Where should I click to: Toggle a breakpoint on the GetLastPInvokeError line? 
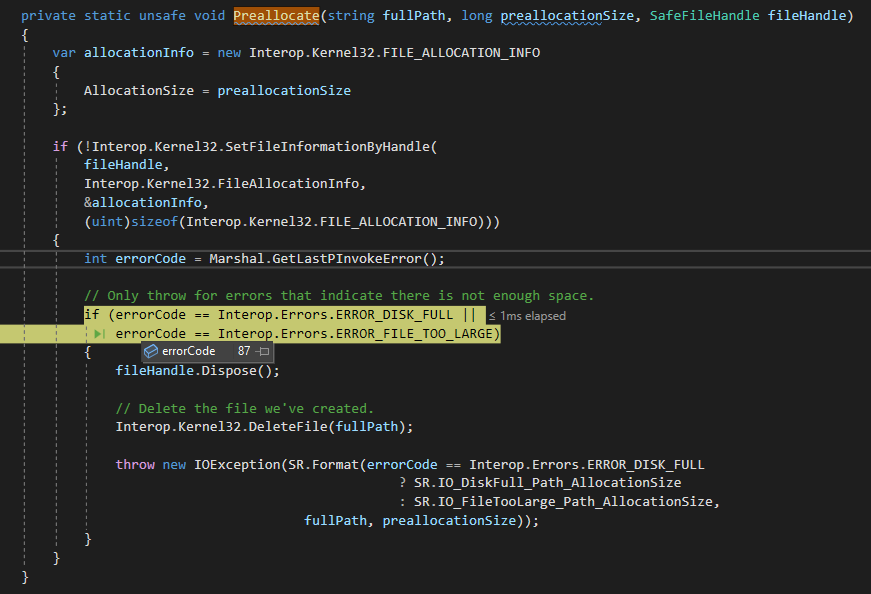(10, 258)
